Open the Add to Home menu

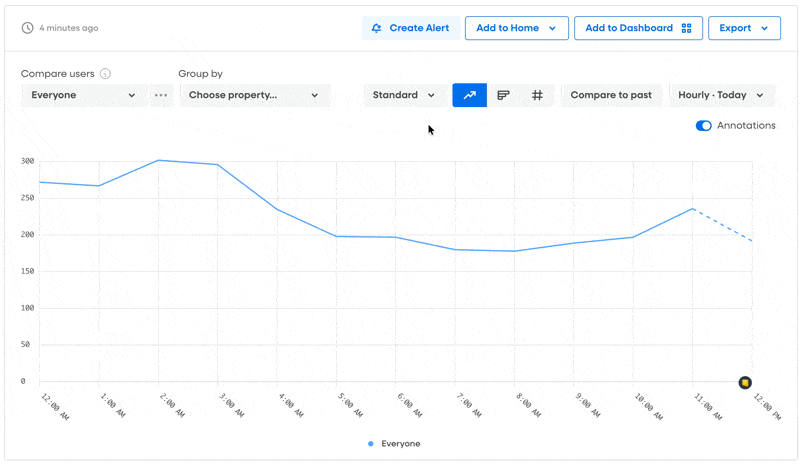pyautogui.click(x=516, y=28)
